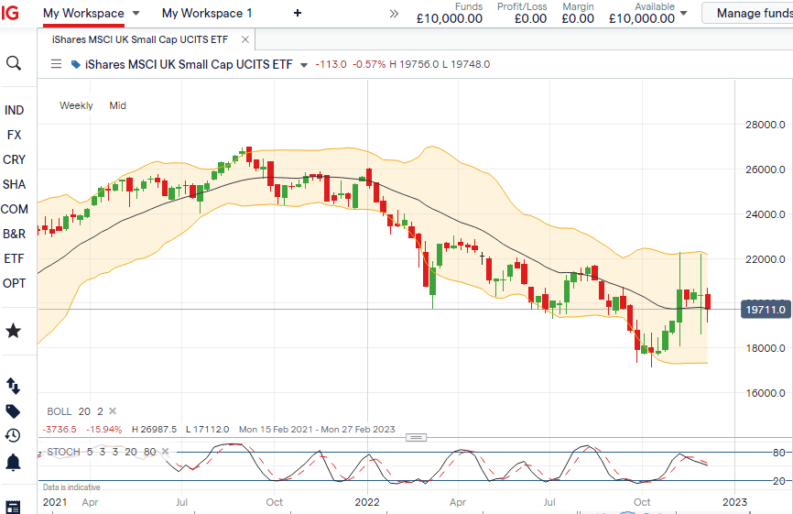Open IND markets category
The image size is (793, 514).
[14, 110]
